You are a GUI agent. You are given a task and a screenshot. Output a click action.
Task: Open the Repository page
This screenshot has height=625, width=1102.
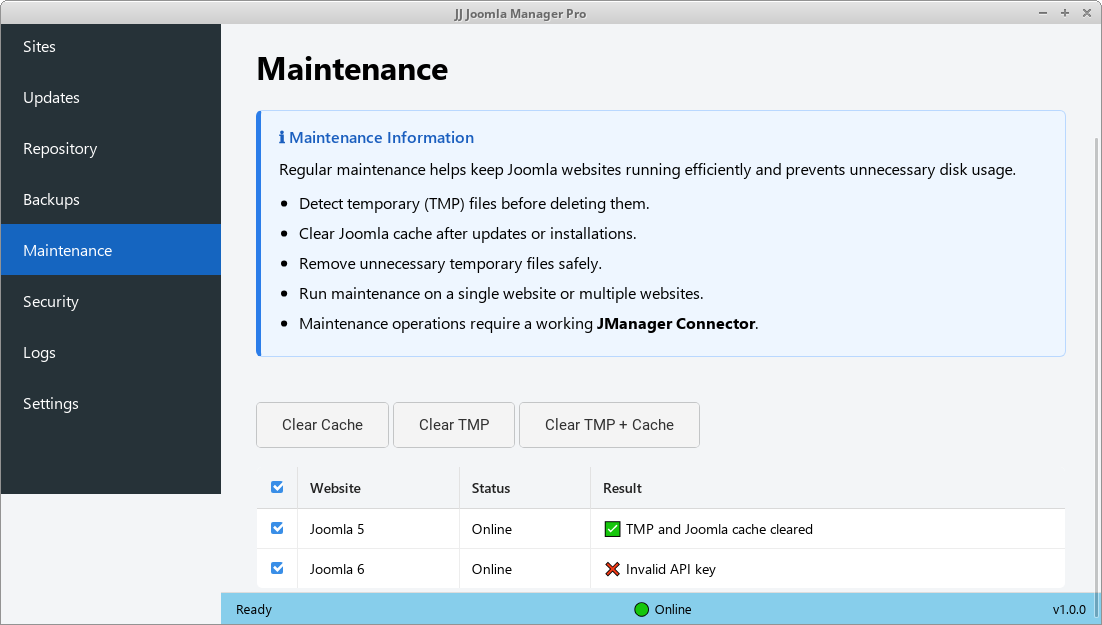[111, 148]
